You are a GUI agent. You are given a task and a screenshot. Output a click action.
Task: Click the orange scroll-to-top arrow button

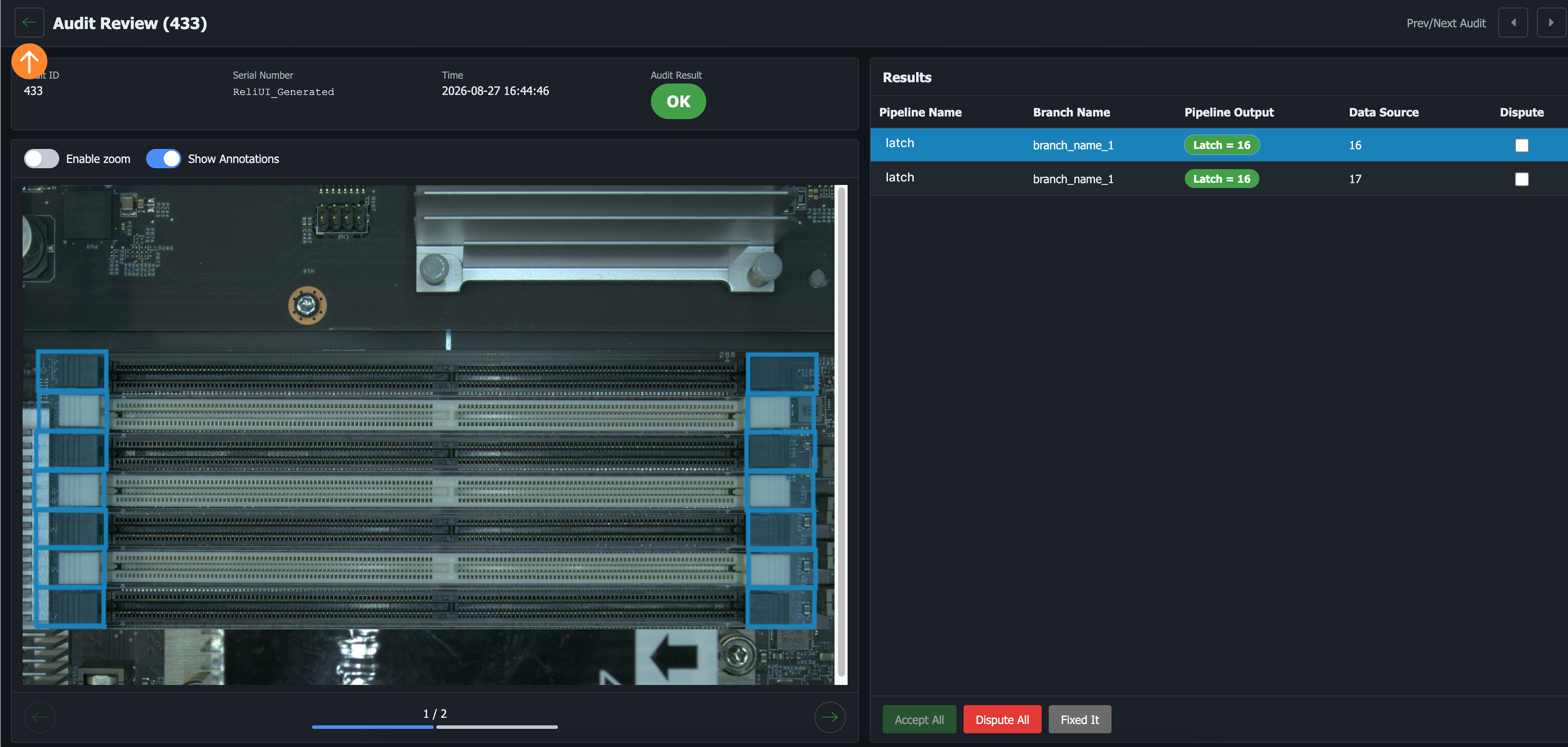pyautogui.click(x=29, y=61)
